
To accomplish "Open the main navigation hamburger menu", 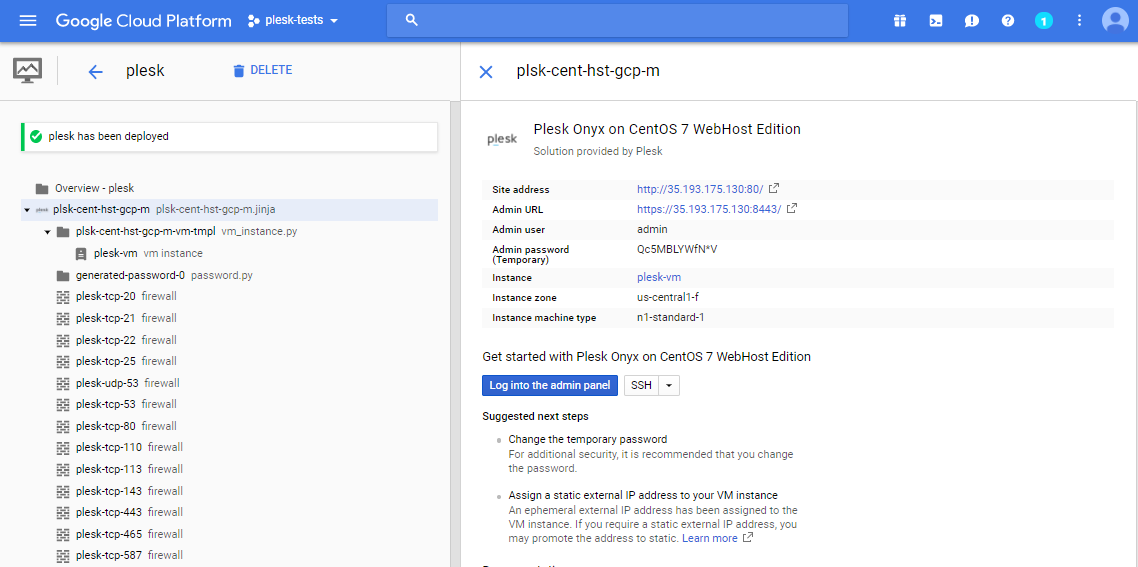I will (28, 21).
